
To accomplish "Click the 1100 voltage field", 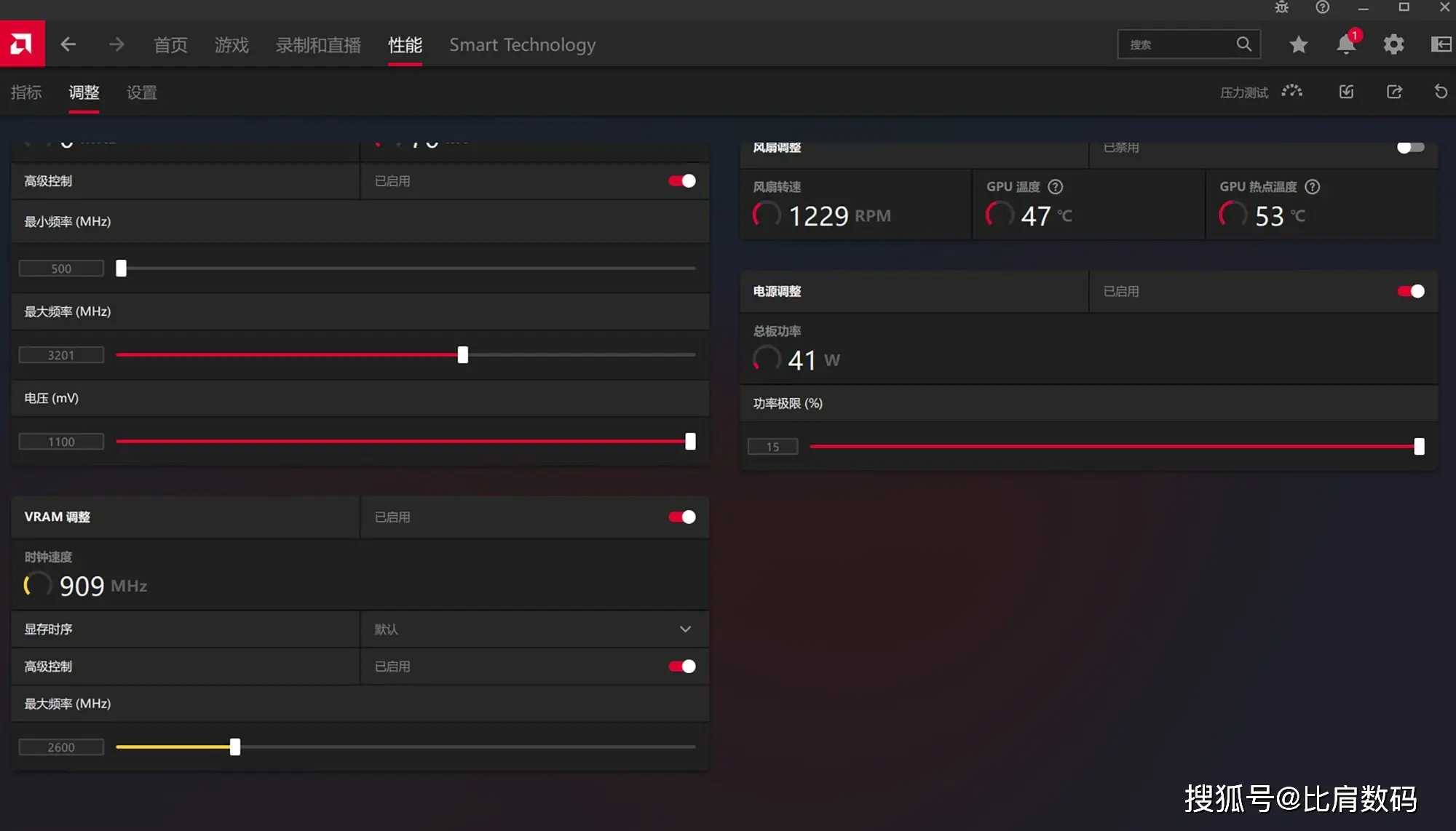I will pos(61,442).
